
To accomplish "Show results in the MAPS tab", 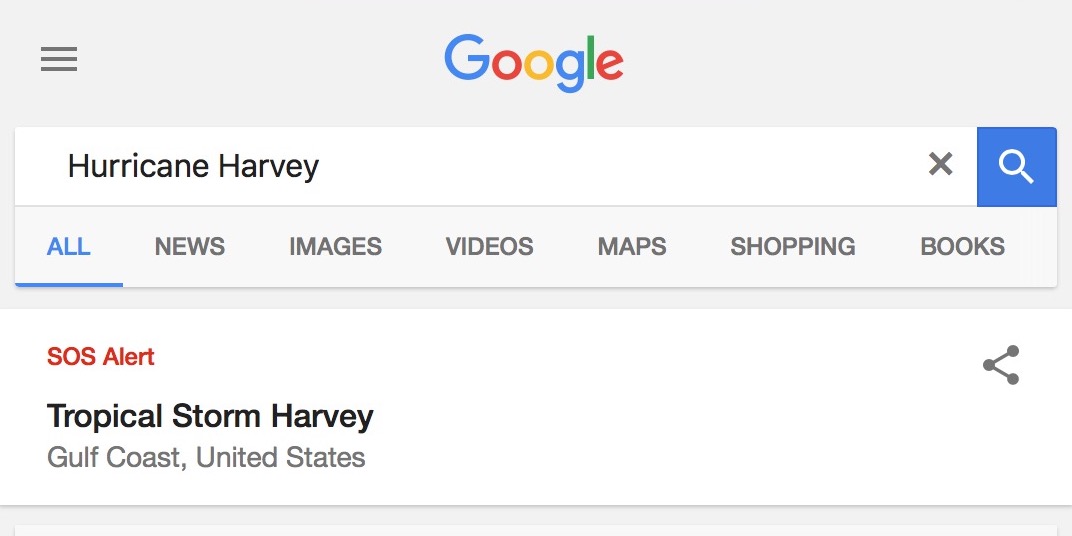I will (x=632, y=247).
